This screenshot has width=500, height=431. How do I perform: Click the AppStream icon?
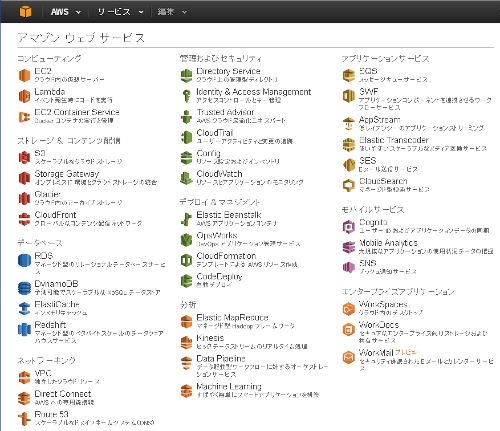[349, 124]
